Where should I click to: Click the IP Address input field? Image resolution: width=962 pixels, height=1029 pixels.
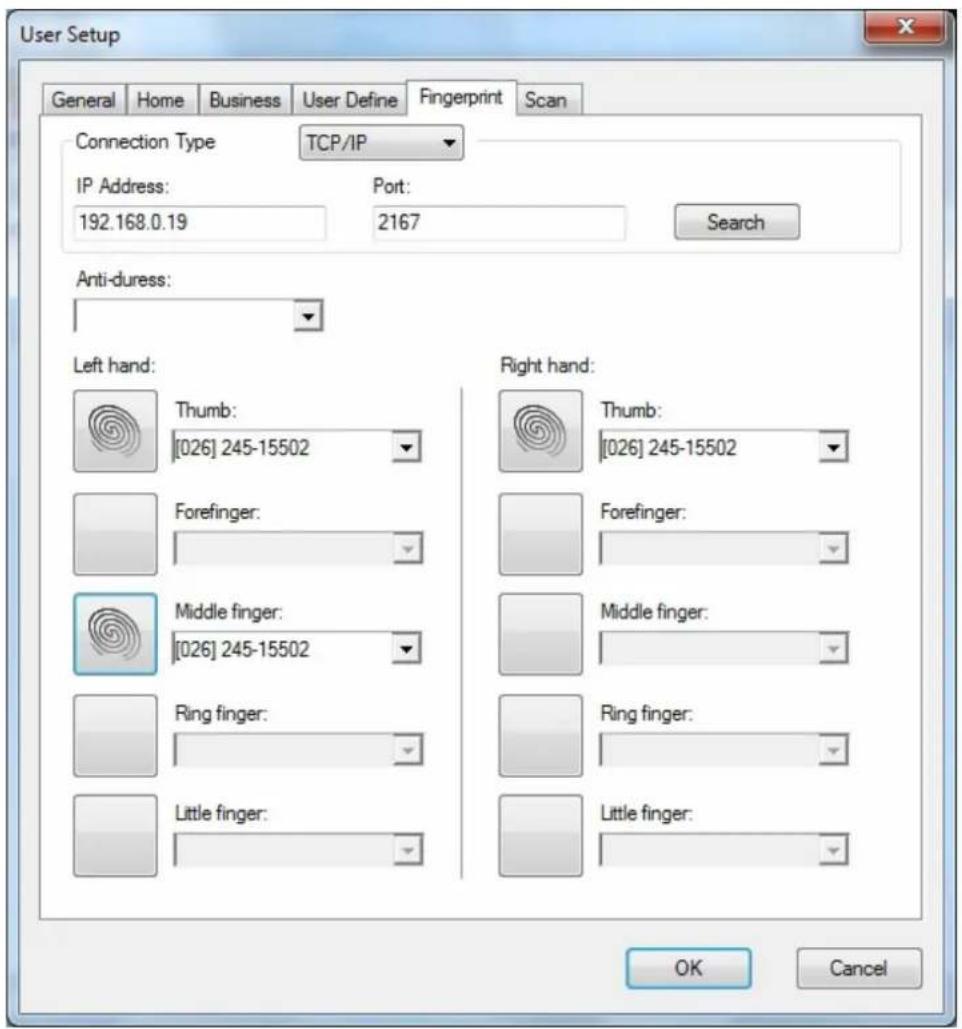199,222
